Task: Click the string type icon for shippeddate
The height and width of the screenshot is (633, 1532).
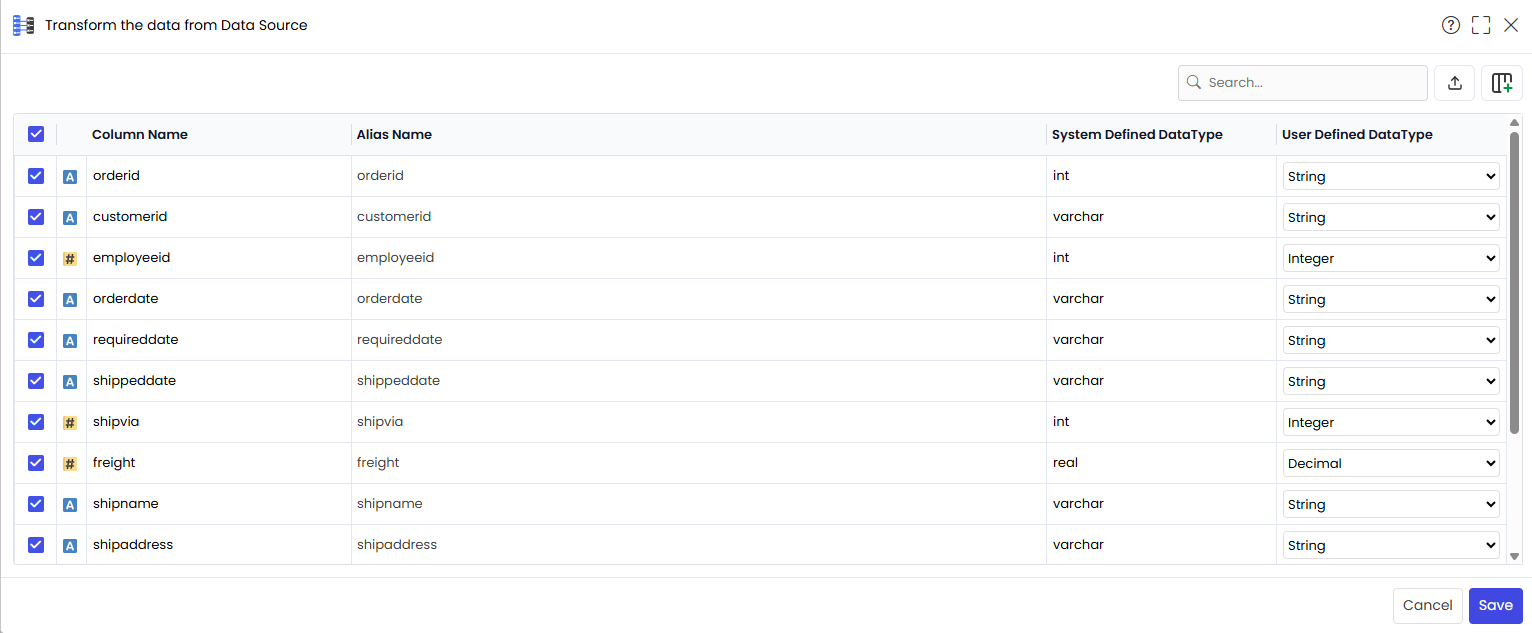Action: (x=70, y=382)
